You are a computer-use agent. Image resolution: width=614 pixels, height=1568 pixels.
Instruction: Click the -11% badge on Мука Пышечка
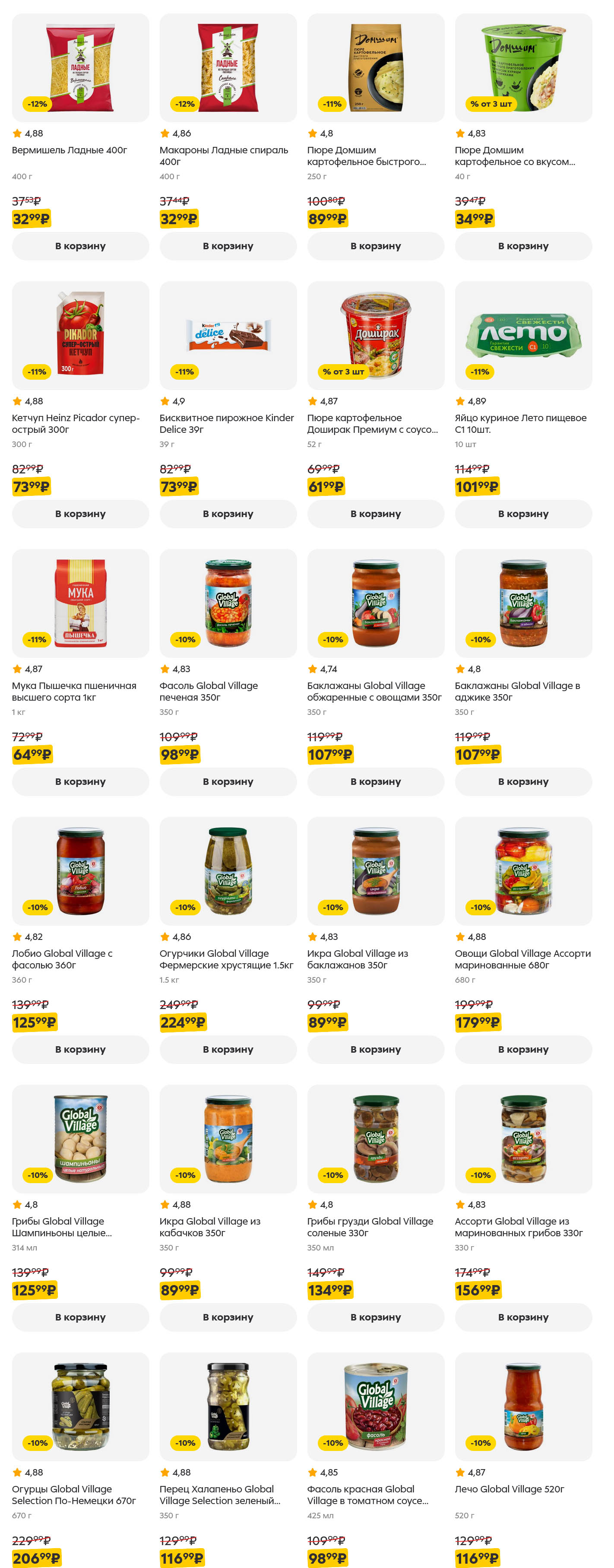pos(37,640)
